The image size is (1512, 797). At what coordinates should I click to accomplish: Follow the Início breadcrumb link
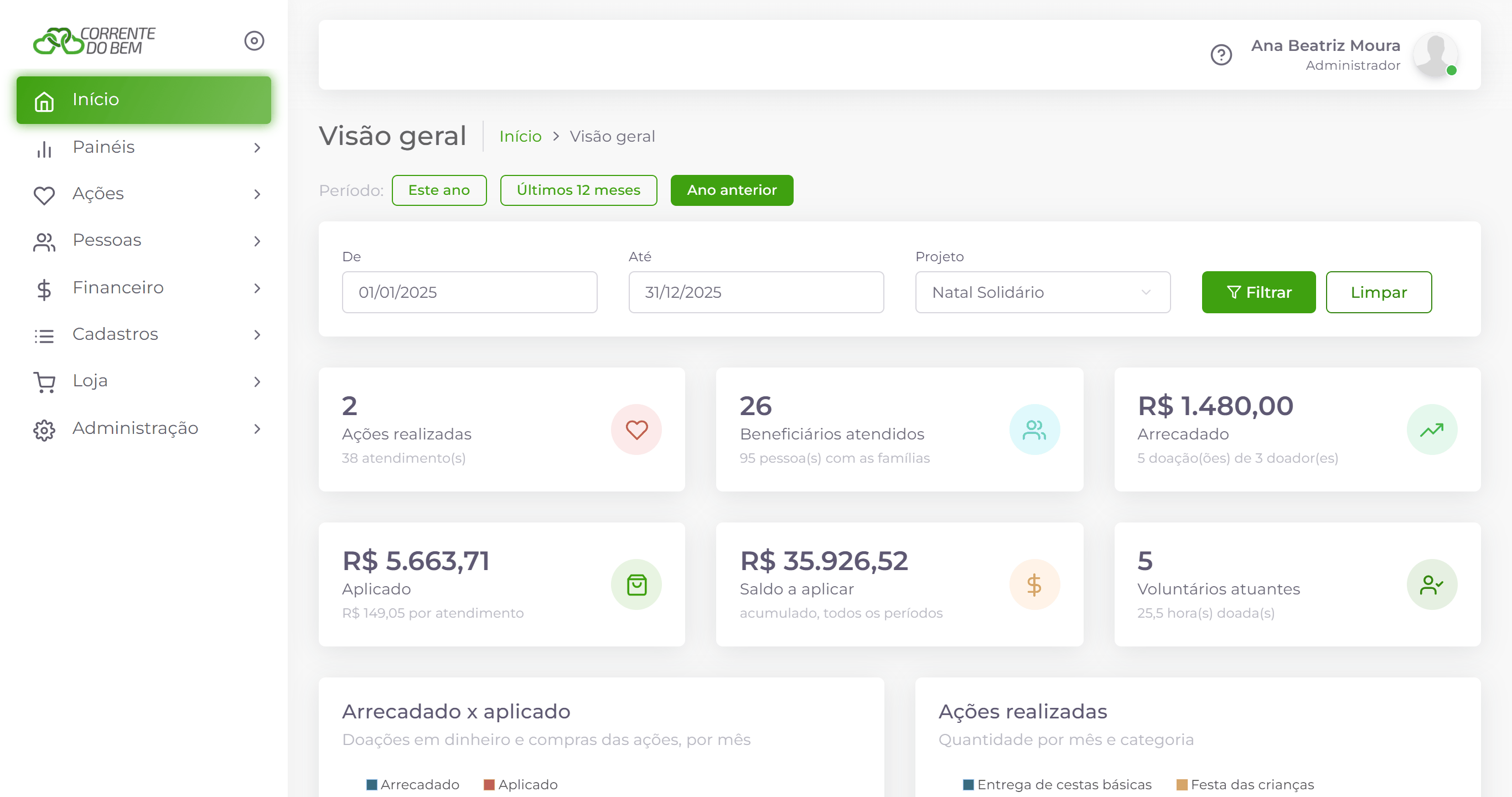pos(520,136)
